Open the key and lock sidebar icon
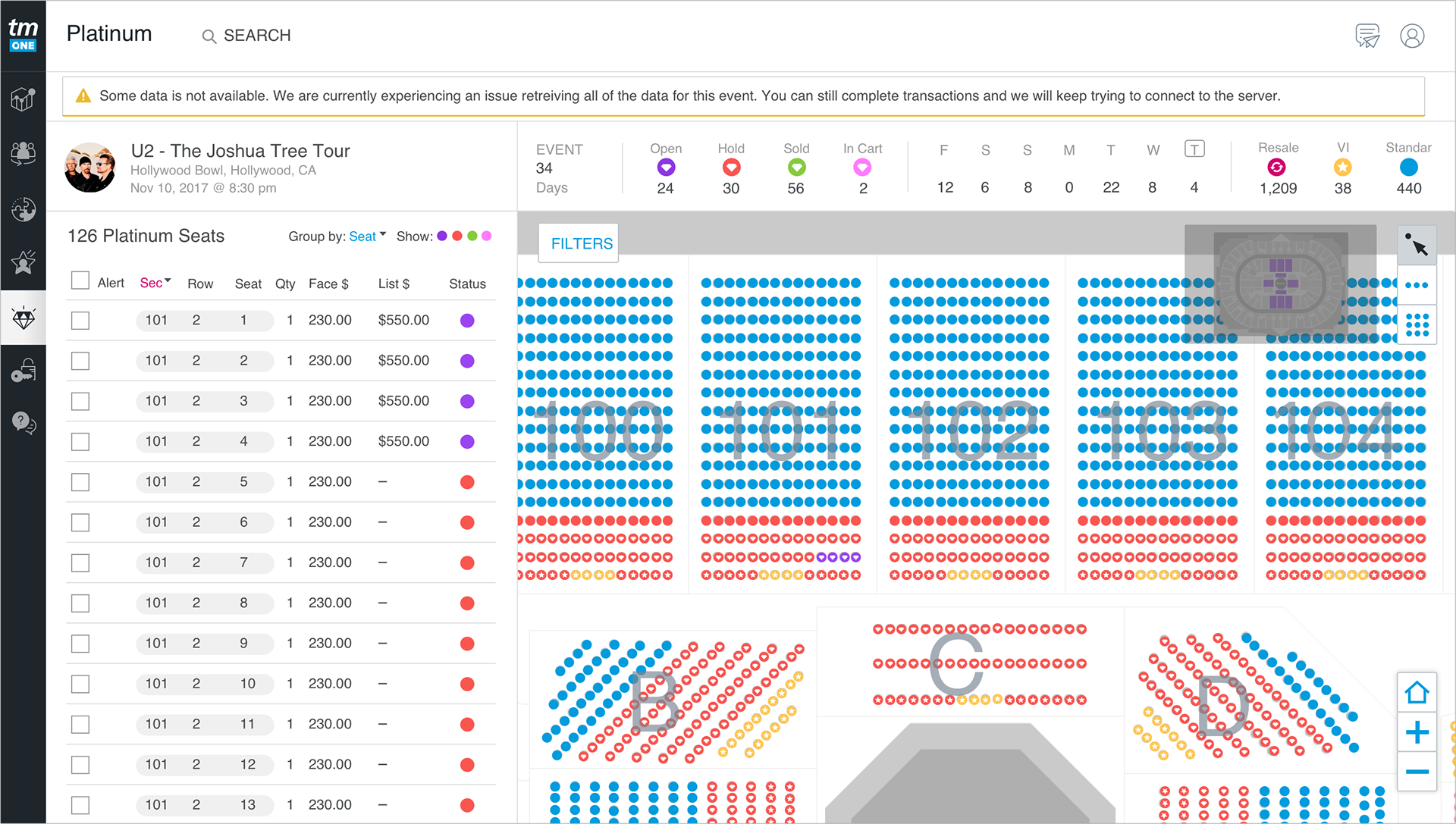1456x824 pixels. point(24,371)
